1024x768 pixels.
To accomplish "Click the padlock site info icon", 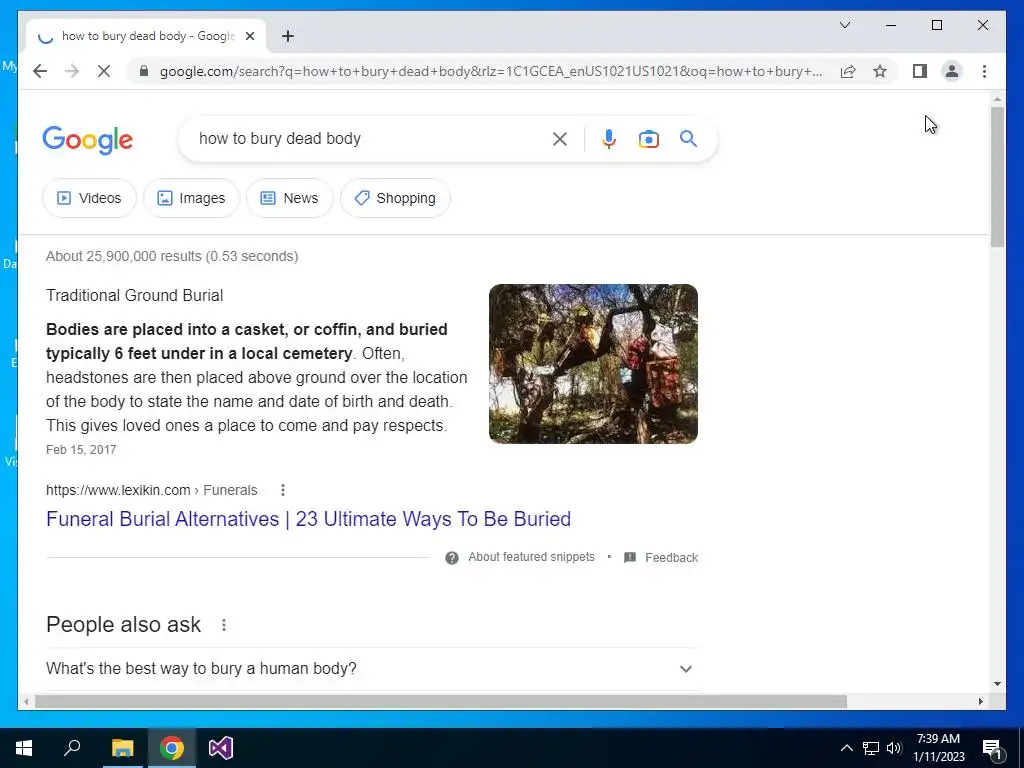I will (144, 71).
